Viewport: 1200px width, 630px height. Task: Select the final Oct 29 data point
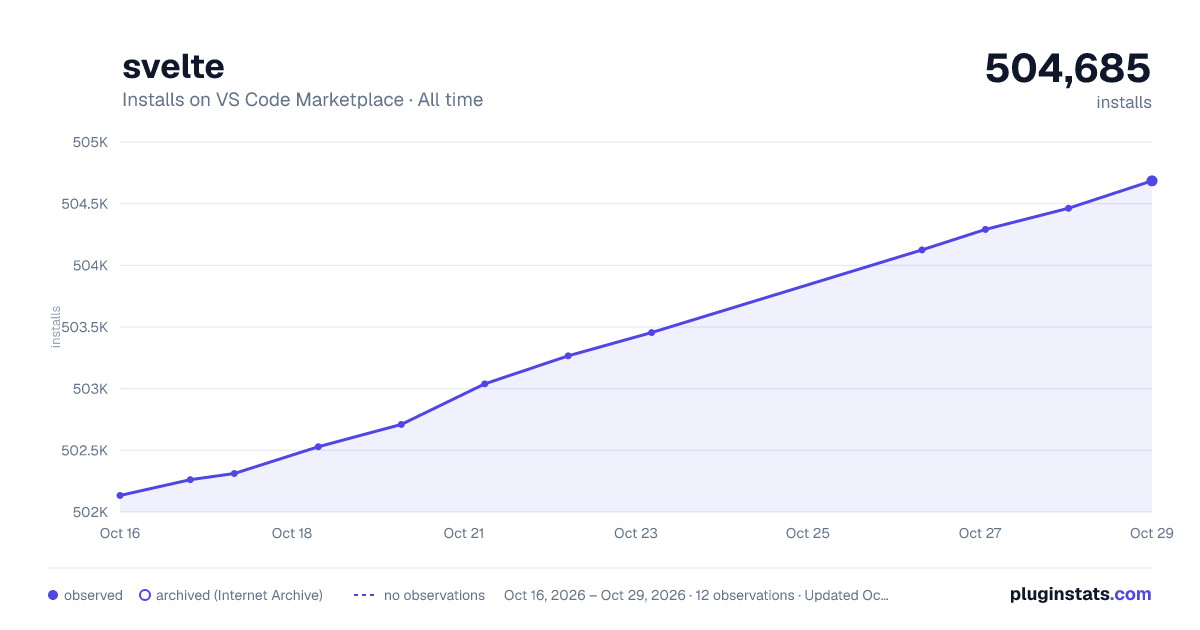tap(1152, 181)
